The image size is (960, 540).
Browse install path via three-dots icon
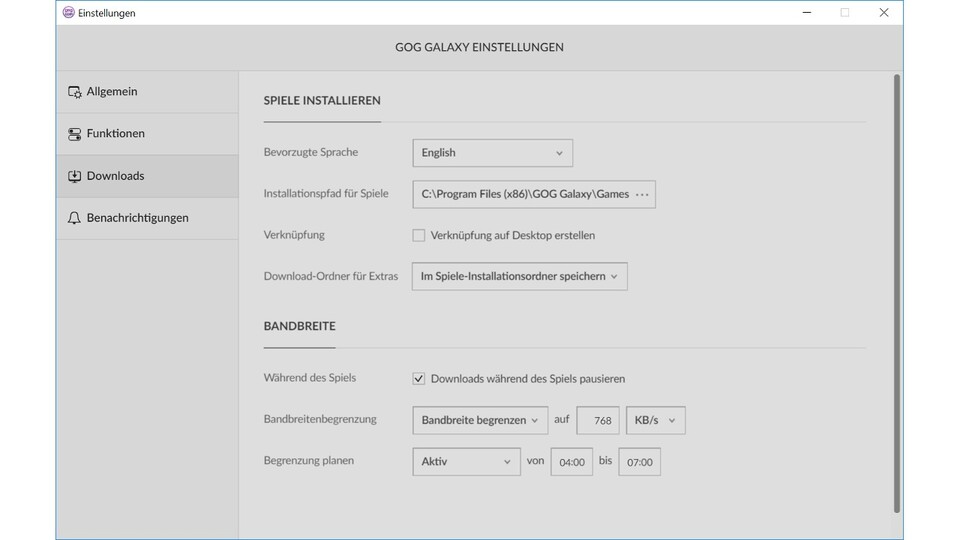click(642, 194)
